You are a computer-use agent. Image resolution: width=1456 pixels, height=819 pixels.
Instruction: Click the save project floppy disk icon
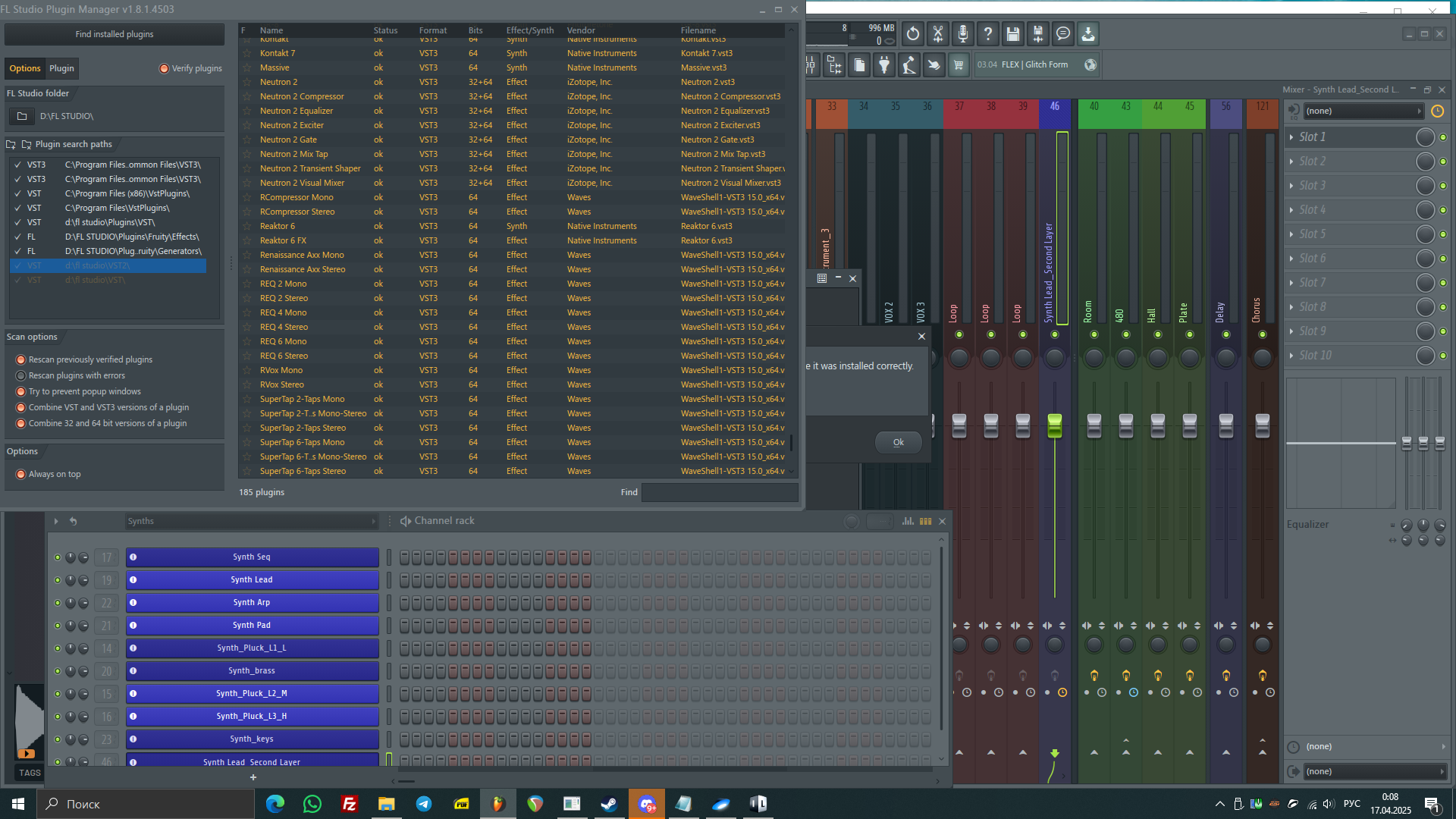[x=1013, y=33]
